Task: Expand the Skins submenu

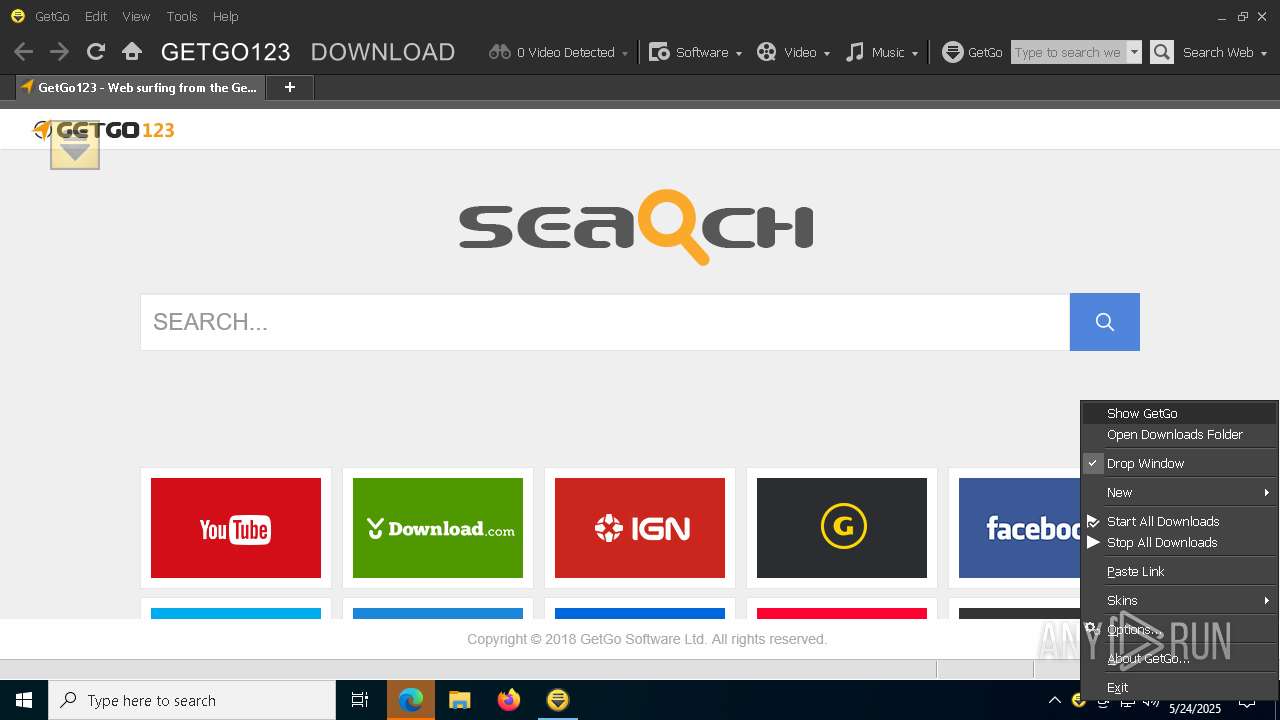Action: [x=1179, y=601]
